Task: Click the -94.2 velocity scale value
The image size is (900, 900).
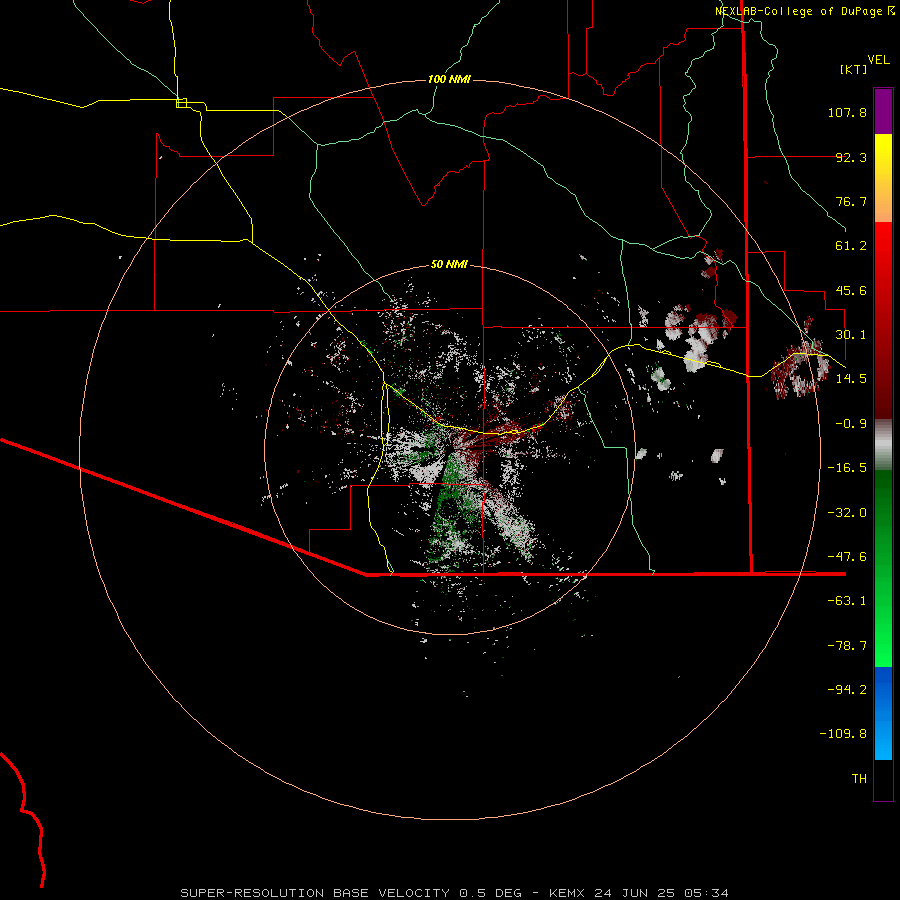Action: point(847,690)
